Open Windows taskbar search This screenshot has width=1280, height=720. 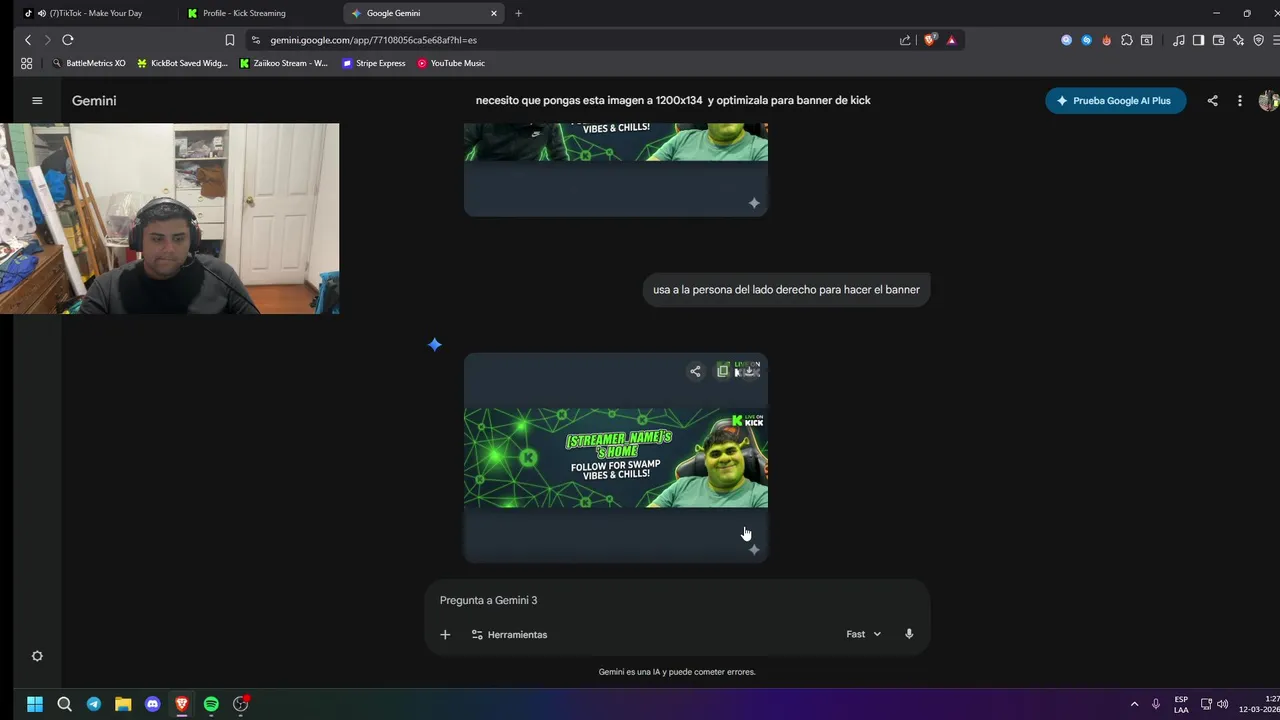click(x=64, y=704)
